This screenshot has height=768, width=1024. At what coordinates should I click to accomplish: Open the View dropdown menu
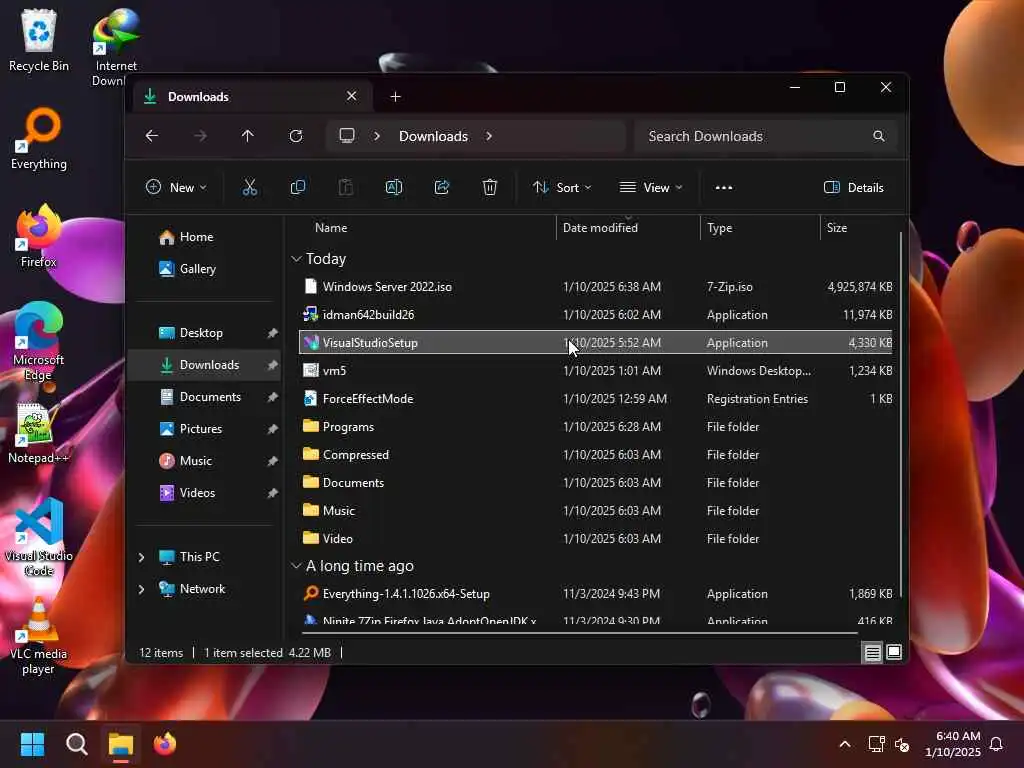(x=651, y=187)
